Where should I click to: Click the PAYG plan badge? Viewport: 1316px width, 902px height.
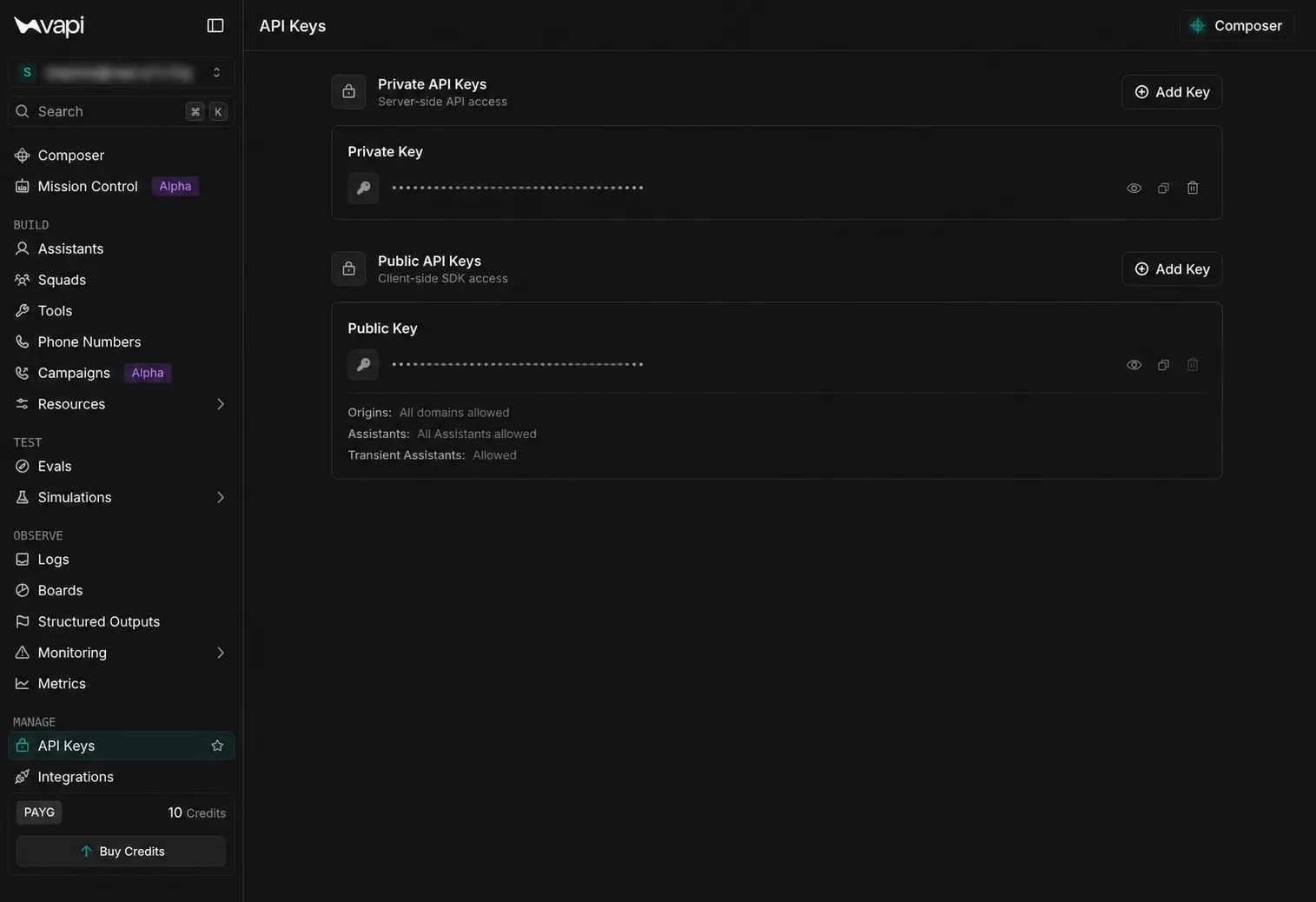pos(39,812)
